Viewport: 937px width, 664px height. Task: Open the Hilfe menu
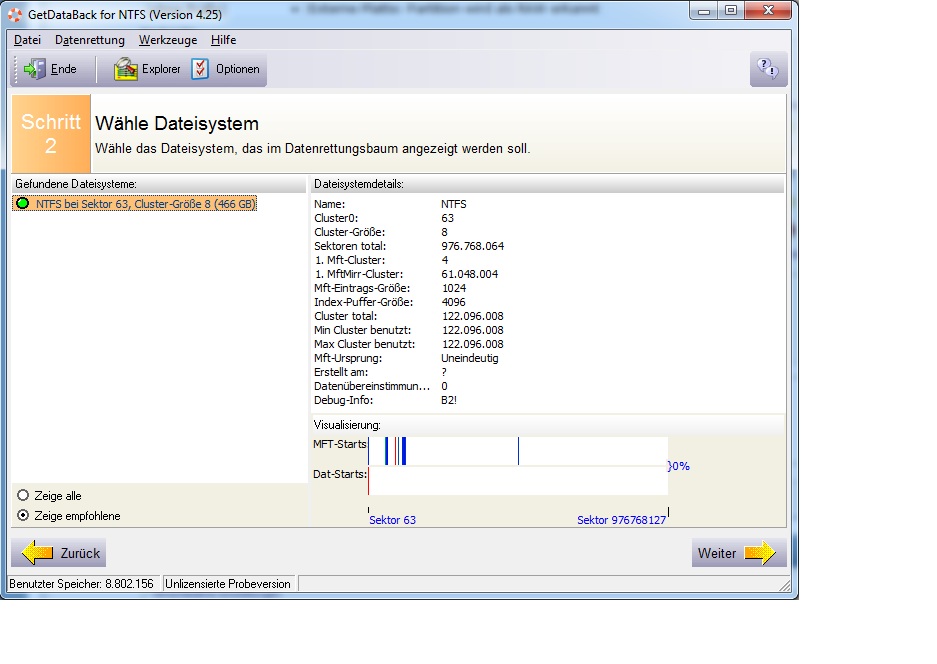click(223, 40)
